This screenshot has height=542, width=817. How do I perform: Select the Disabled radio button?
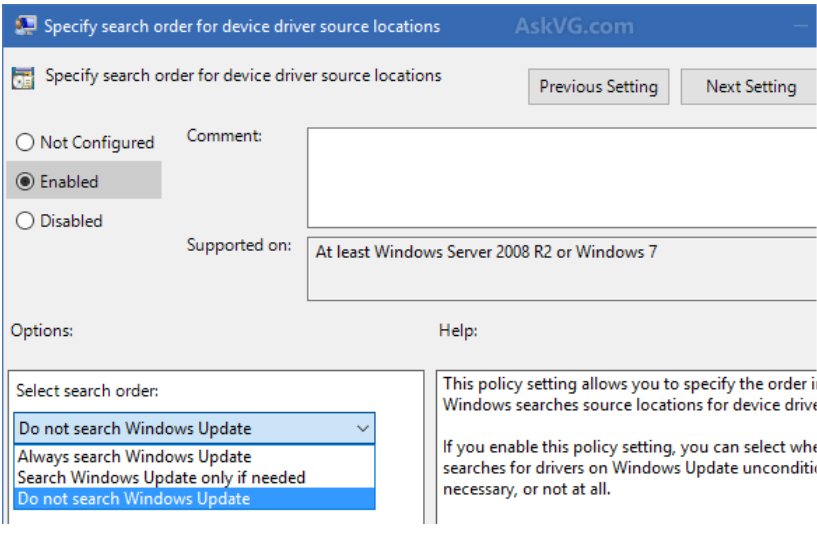pyautogui.click(x=25, y=221)
